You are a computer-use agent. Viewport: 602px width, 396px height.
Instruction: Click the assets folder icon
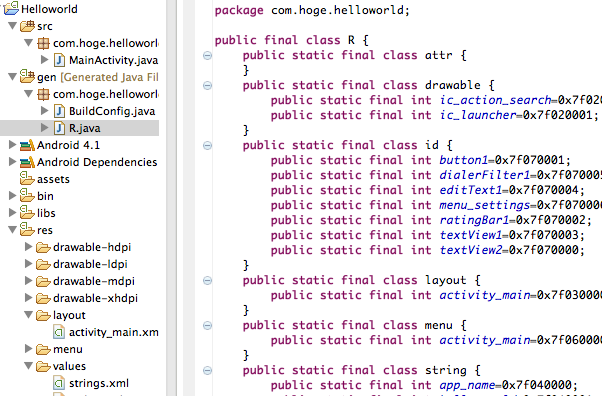pyautogui.click(x=27, y=179)
